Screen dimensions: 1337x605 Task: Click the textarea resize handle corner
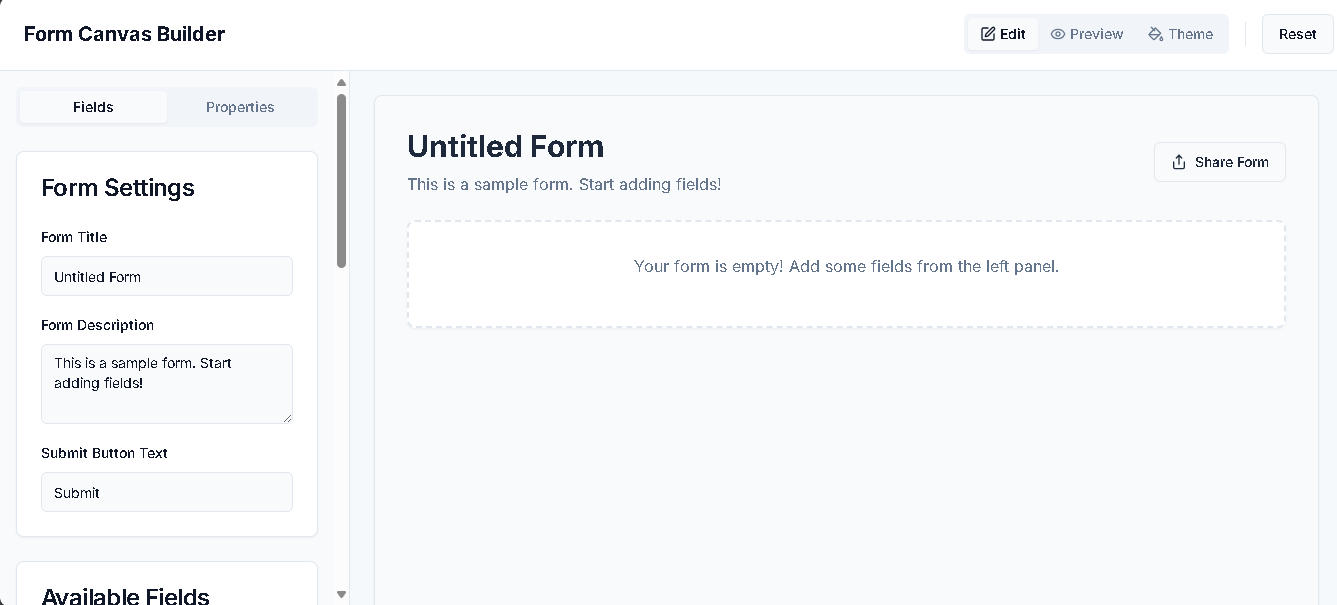(287, 417)
